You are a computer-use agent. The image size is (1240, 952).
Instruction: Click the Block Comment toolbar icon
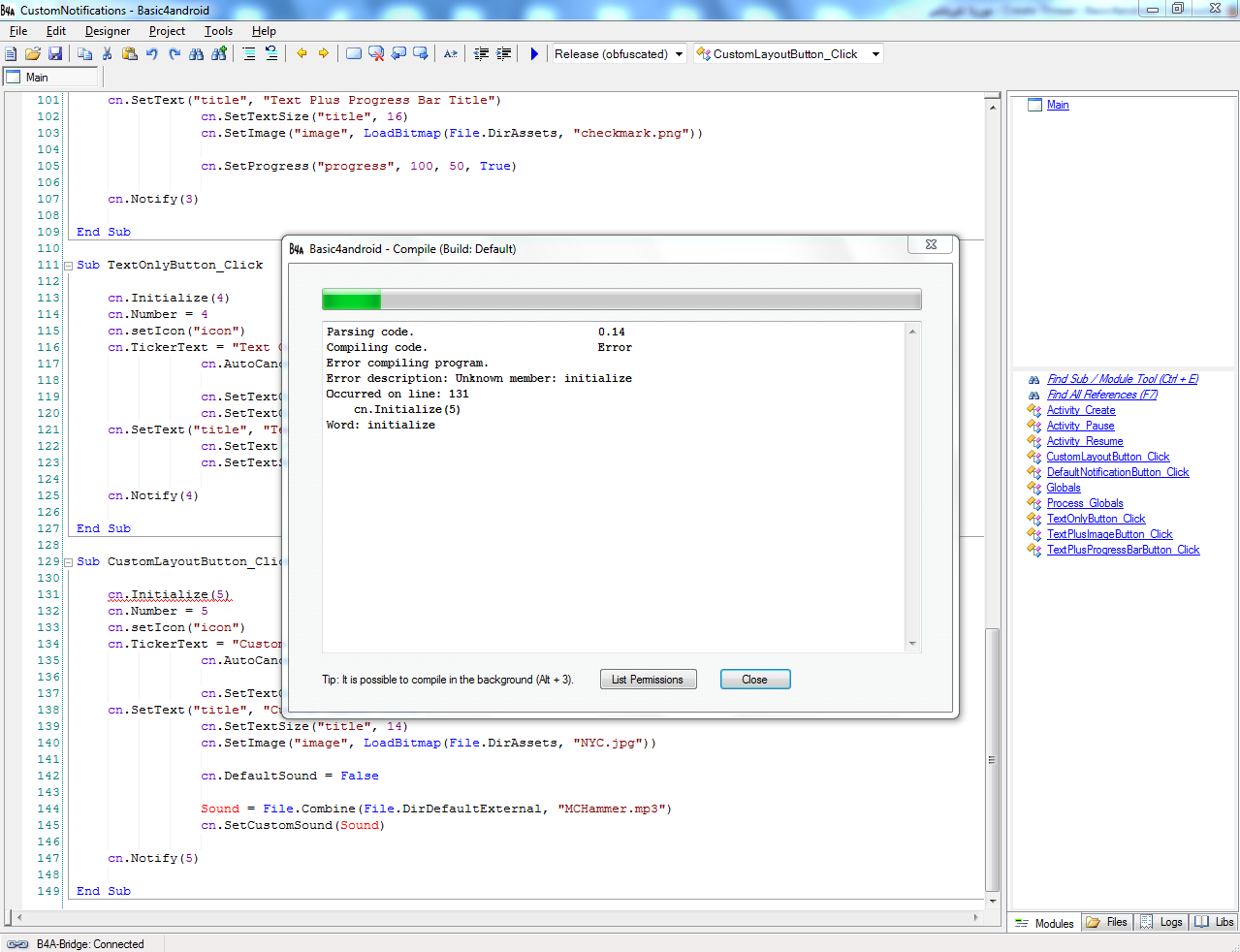[249, 54]
